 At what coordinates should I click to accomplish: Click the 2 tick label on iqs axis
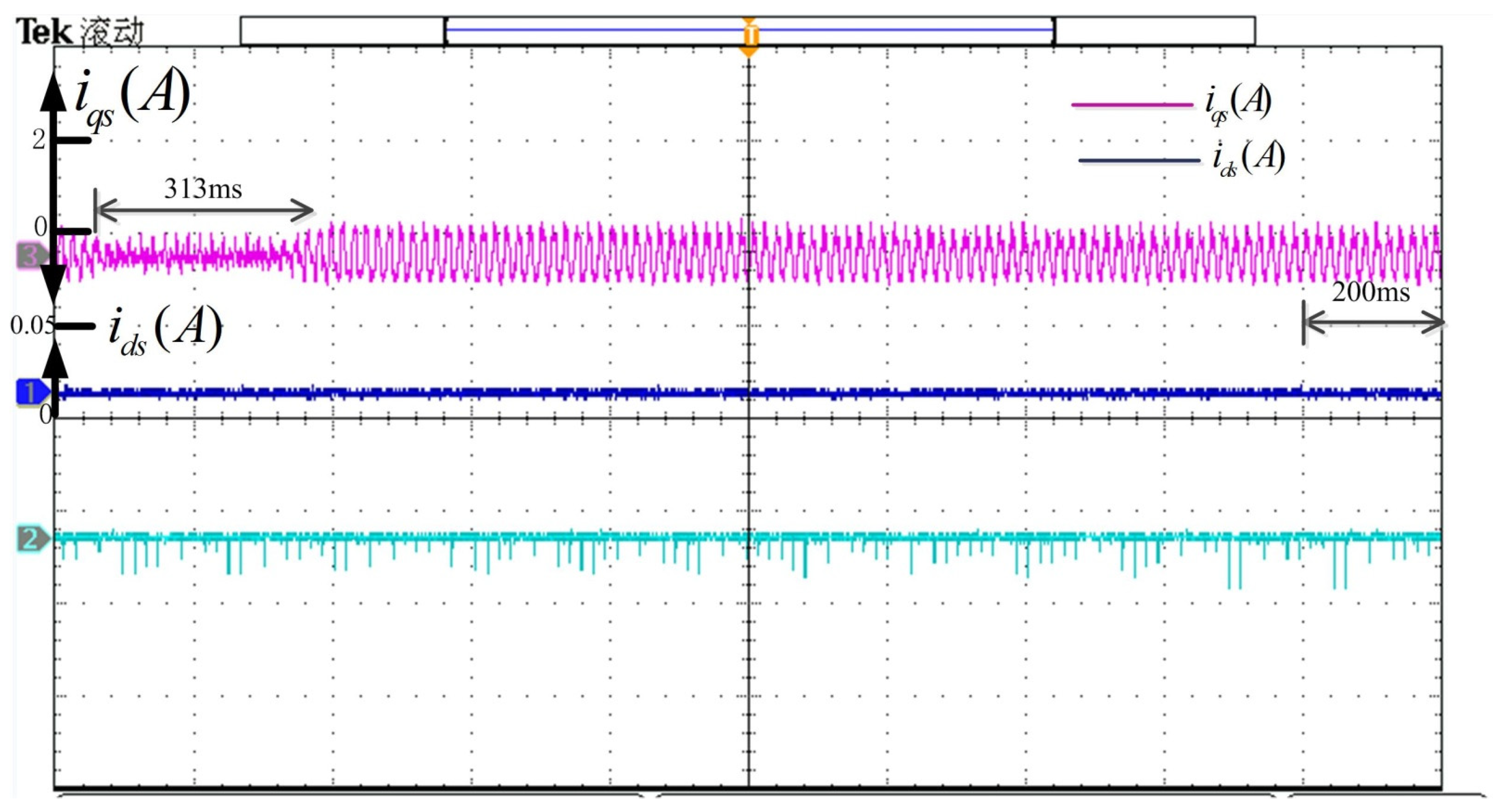point(39,140)
